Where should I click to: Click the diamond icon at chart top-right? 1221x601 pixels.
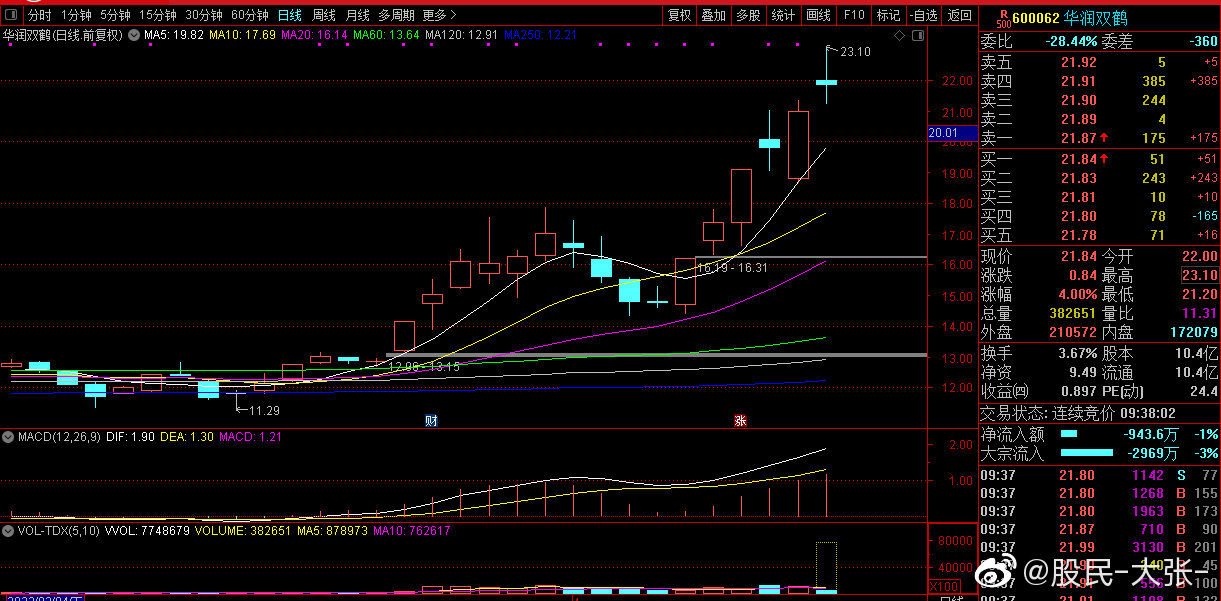[899, 35]
